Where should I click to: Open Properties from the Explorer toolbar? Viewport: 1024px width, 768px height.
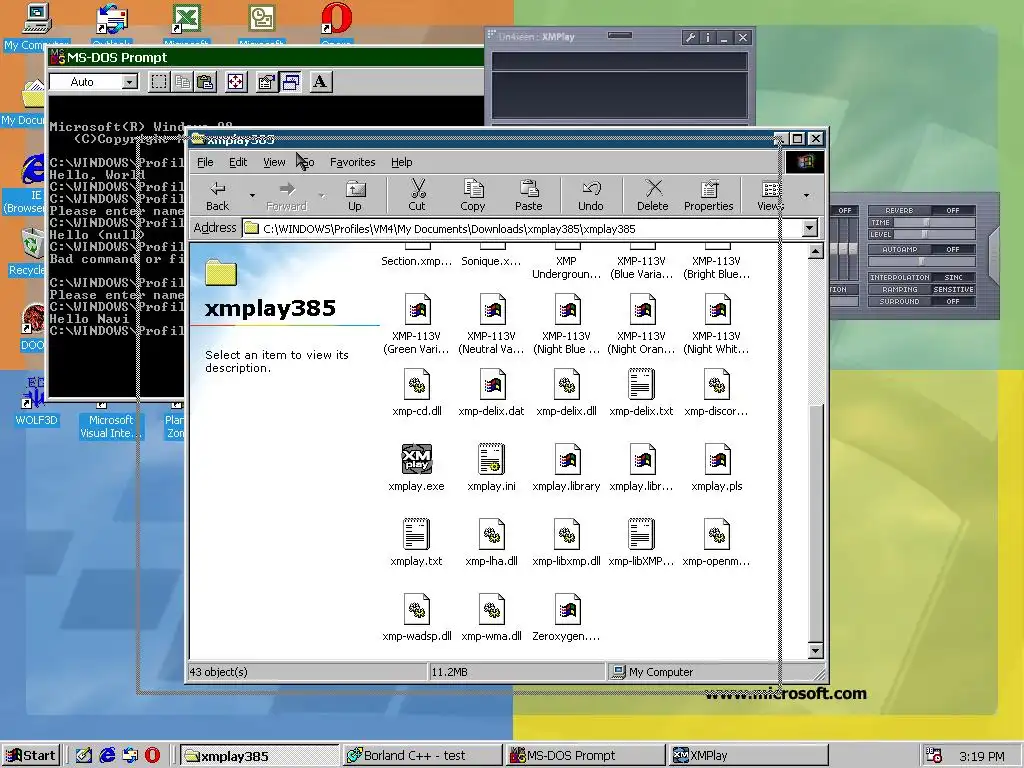tap(709, 195)
